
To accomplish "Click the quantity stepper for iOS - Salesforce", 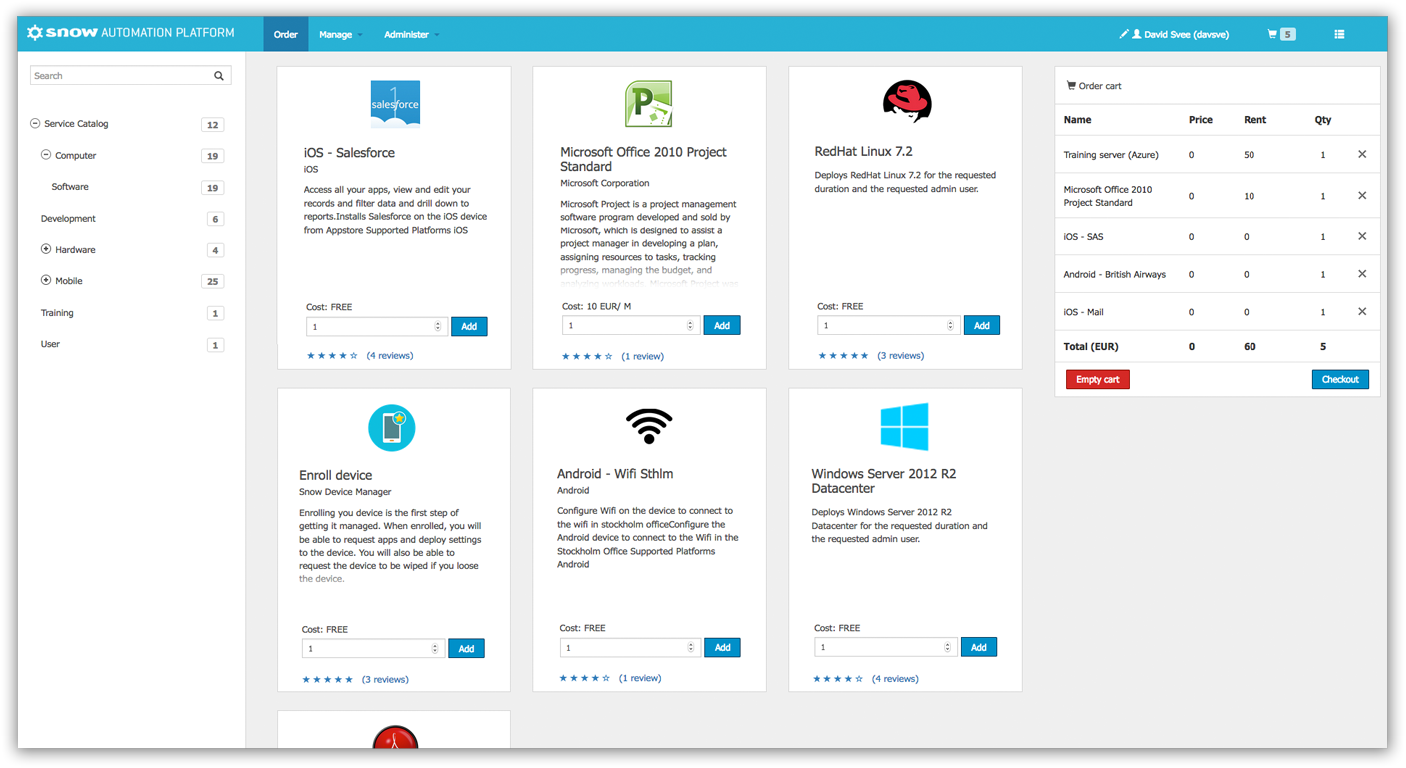I will (438, 327).
